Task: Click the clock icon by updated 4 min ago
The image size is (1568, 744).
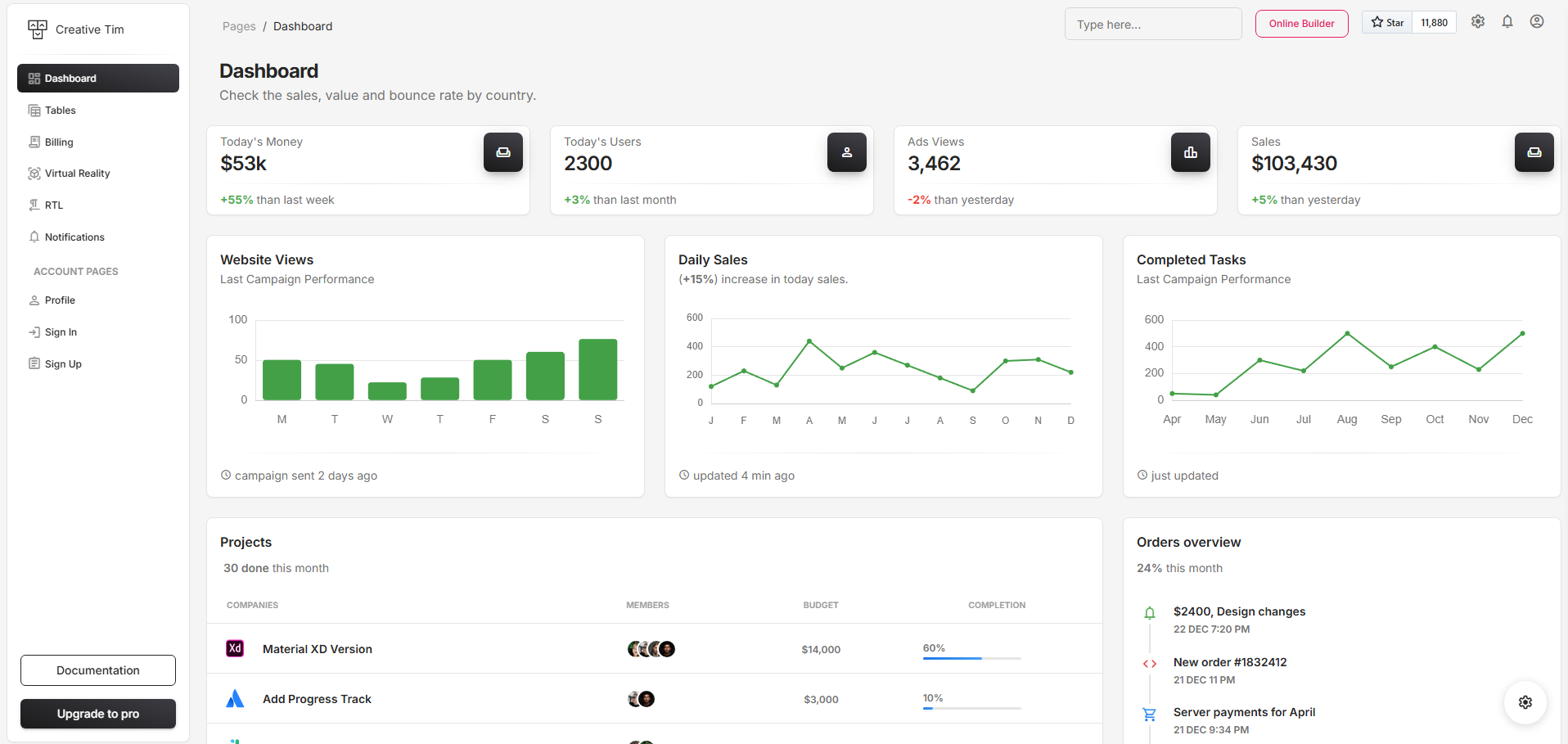Action: 684,475
